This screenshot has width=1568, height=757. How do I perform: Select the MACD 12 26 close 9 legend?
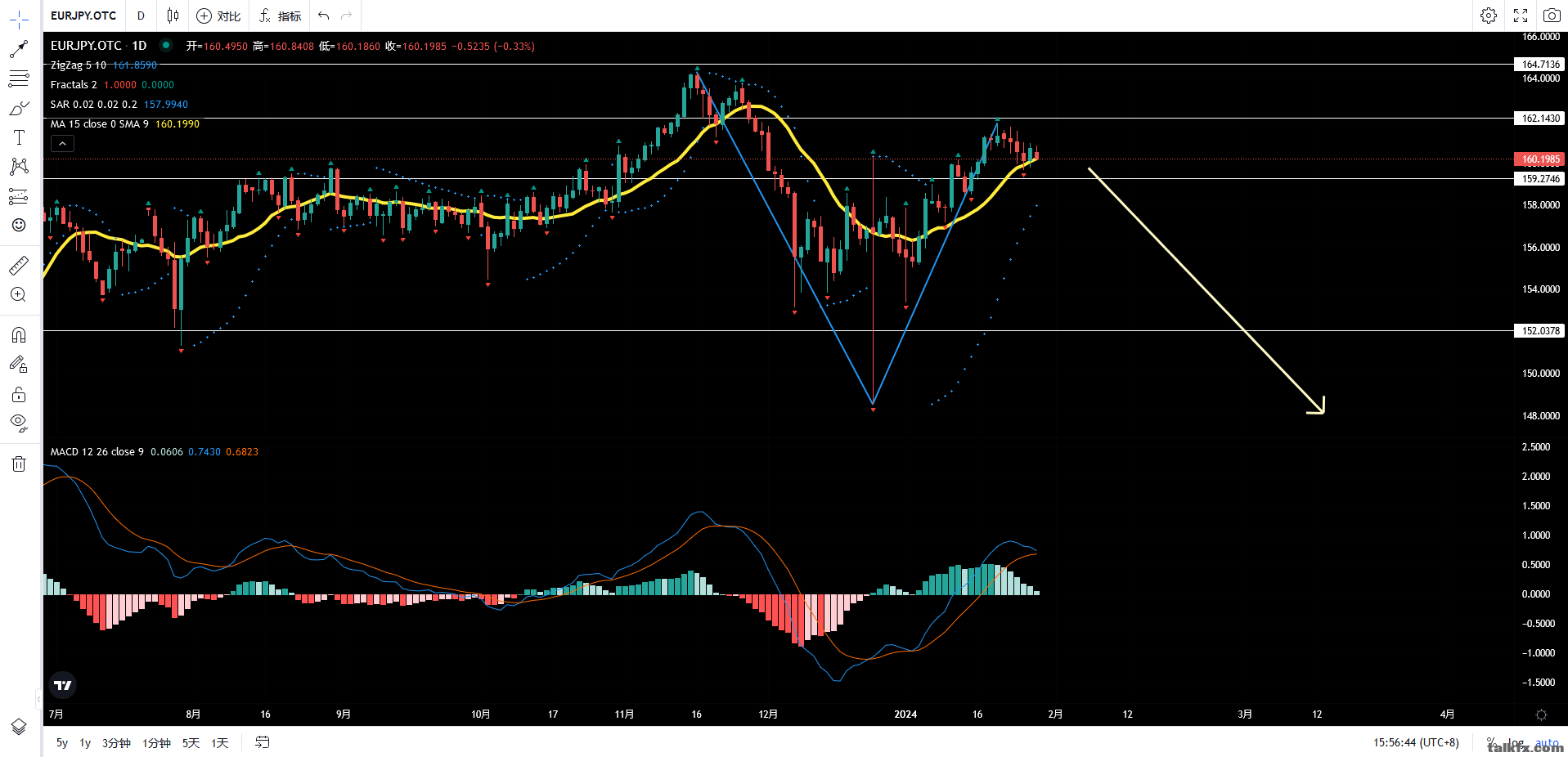[97, 452]
